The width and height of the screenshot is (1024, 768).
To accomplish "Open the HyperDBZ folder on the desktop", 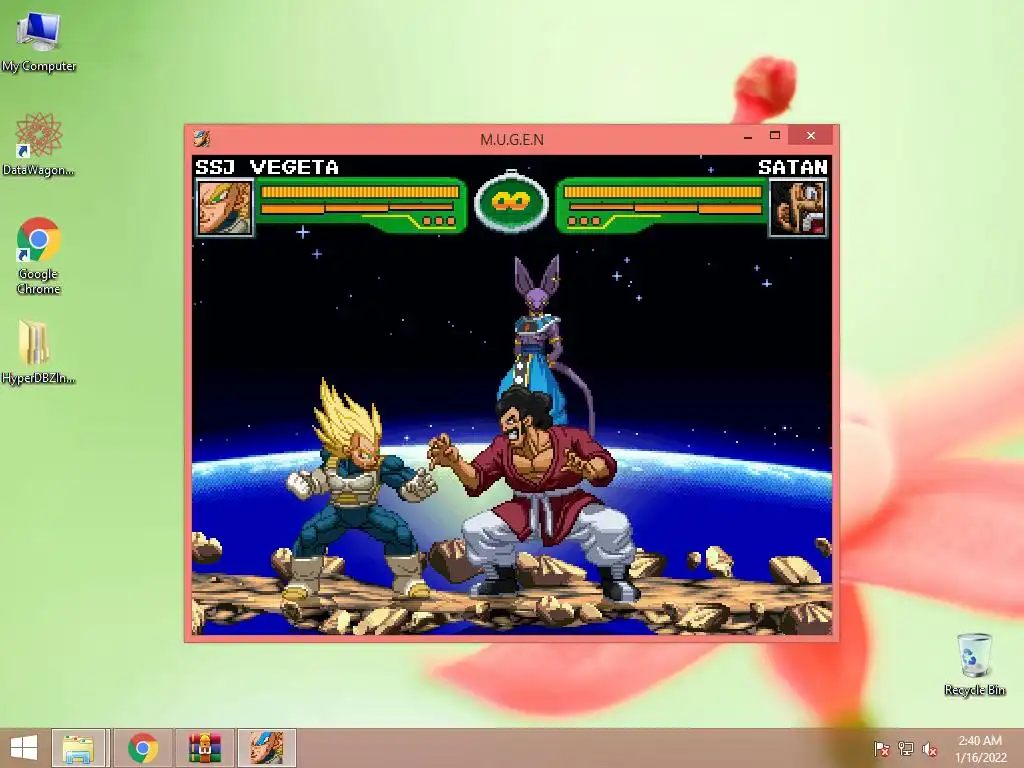I will pyautogui.click(x=39, y=351).
